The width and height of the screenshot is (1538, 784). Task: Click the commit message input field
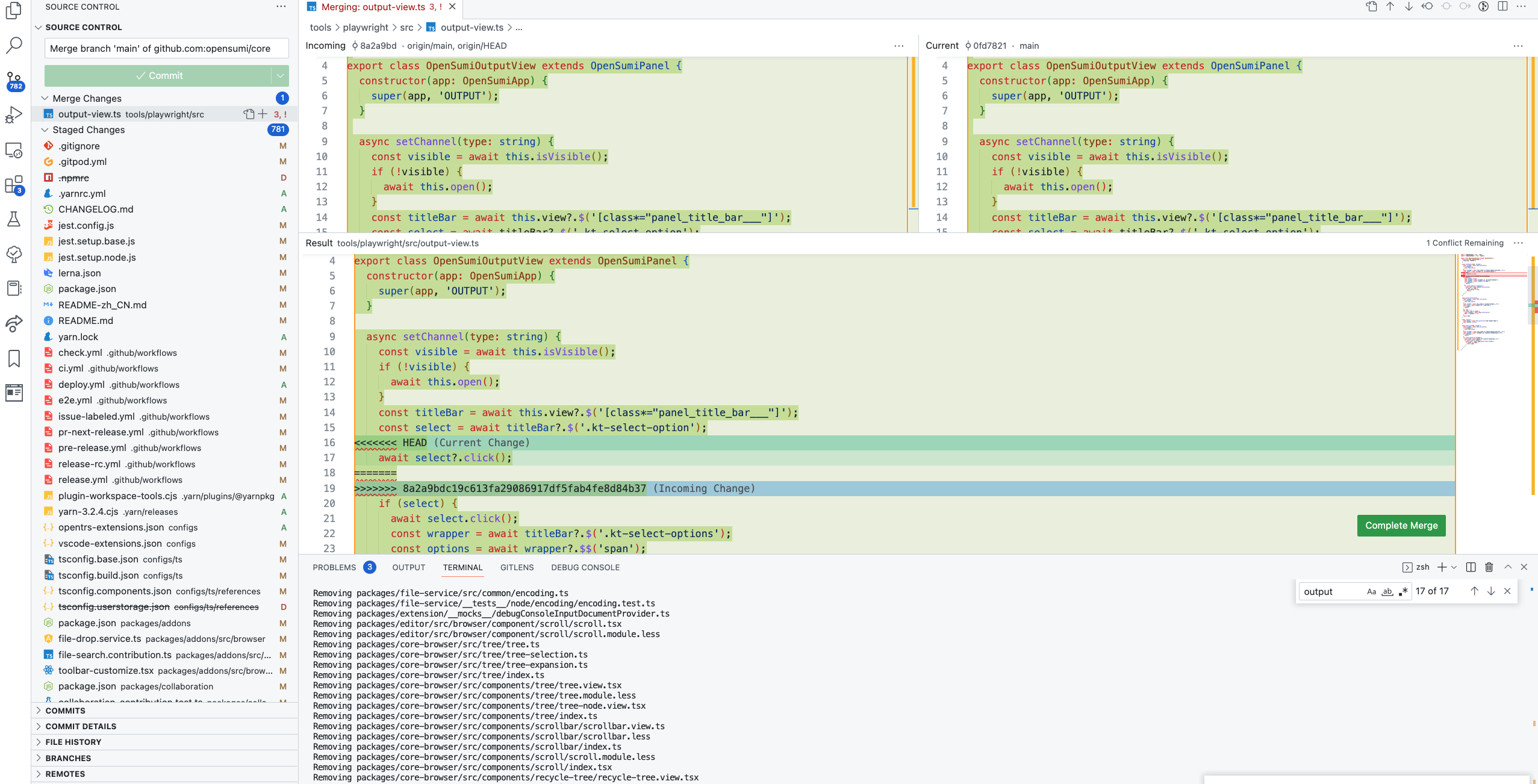point(166,48)
